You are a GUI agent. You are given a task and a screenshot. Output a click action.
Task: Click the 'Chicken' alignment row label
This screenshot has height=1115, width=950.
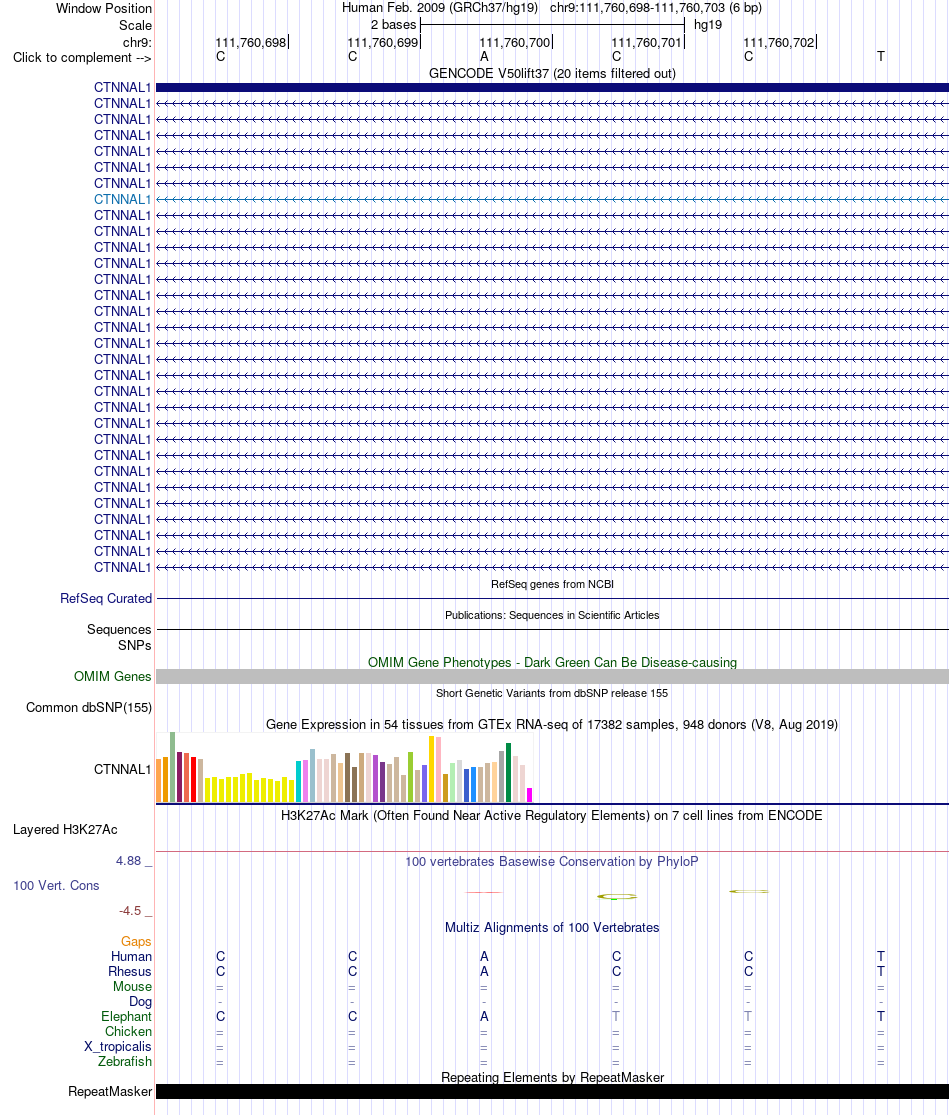[128, 1031]
